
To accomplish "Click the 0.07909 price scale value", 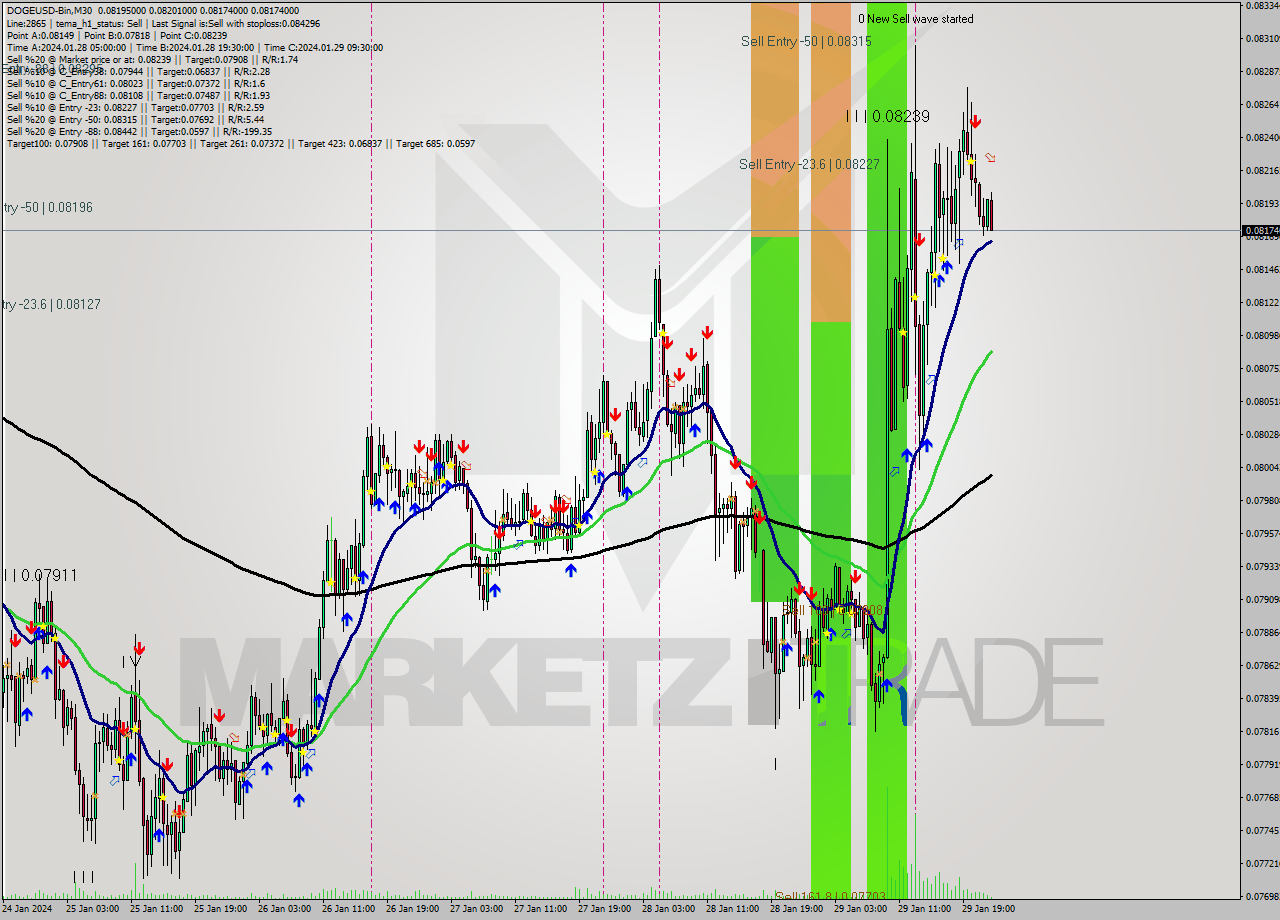I will click(x=1261, y=599).
